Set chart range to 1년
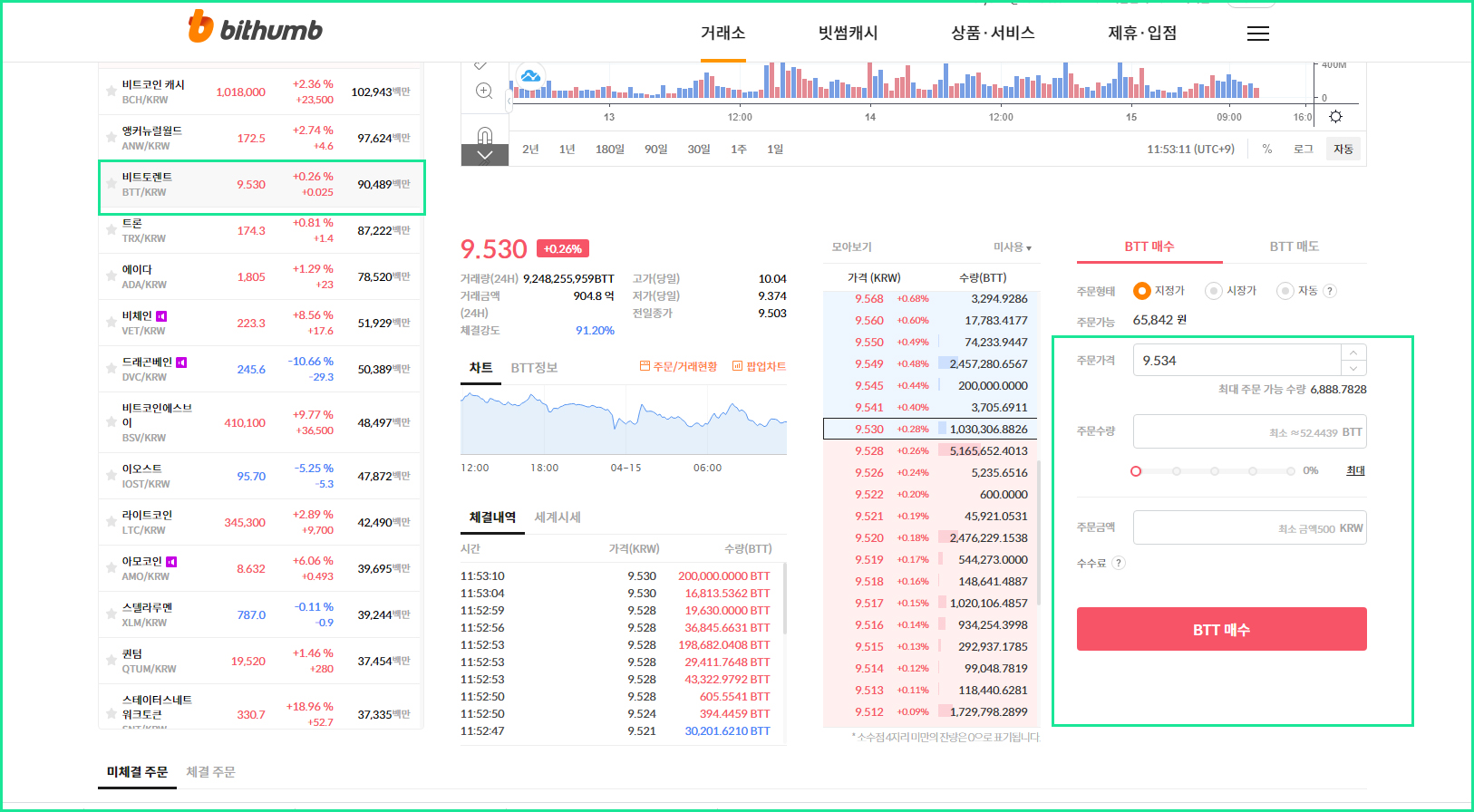The width and height of the screenshot is (1474, 812). (x=567, y=149)
